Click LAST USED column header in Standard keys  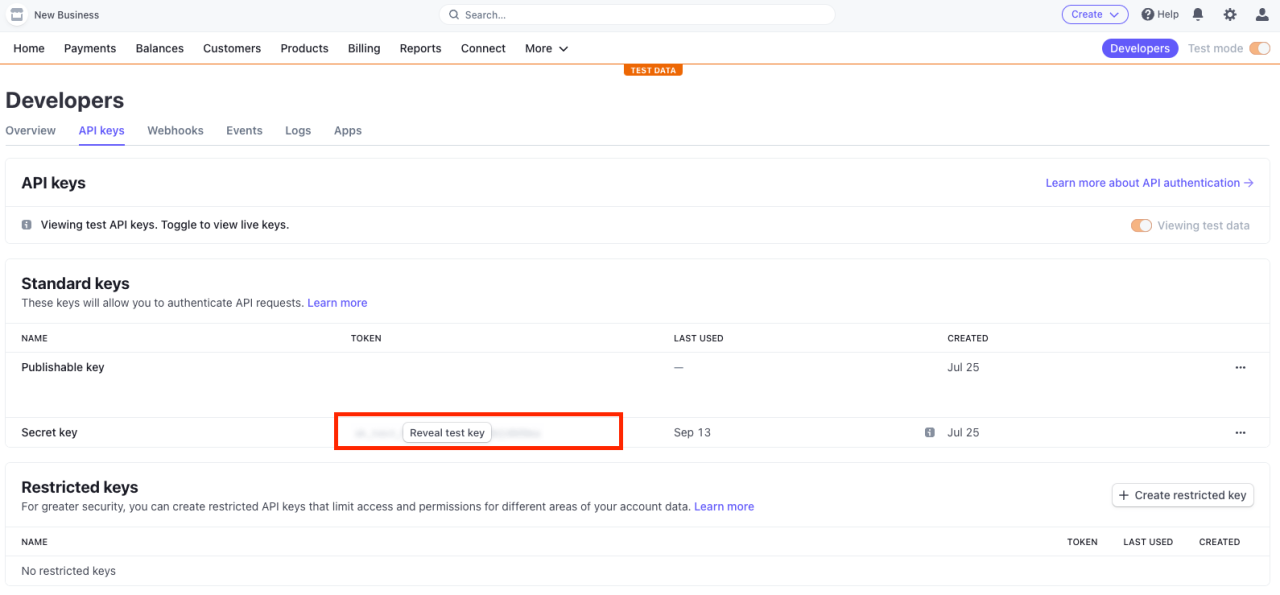tap(698, 338)
